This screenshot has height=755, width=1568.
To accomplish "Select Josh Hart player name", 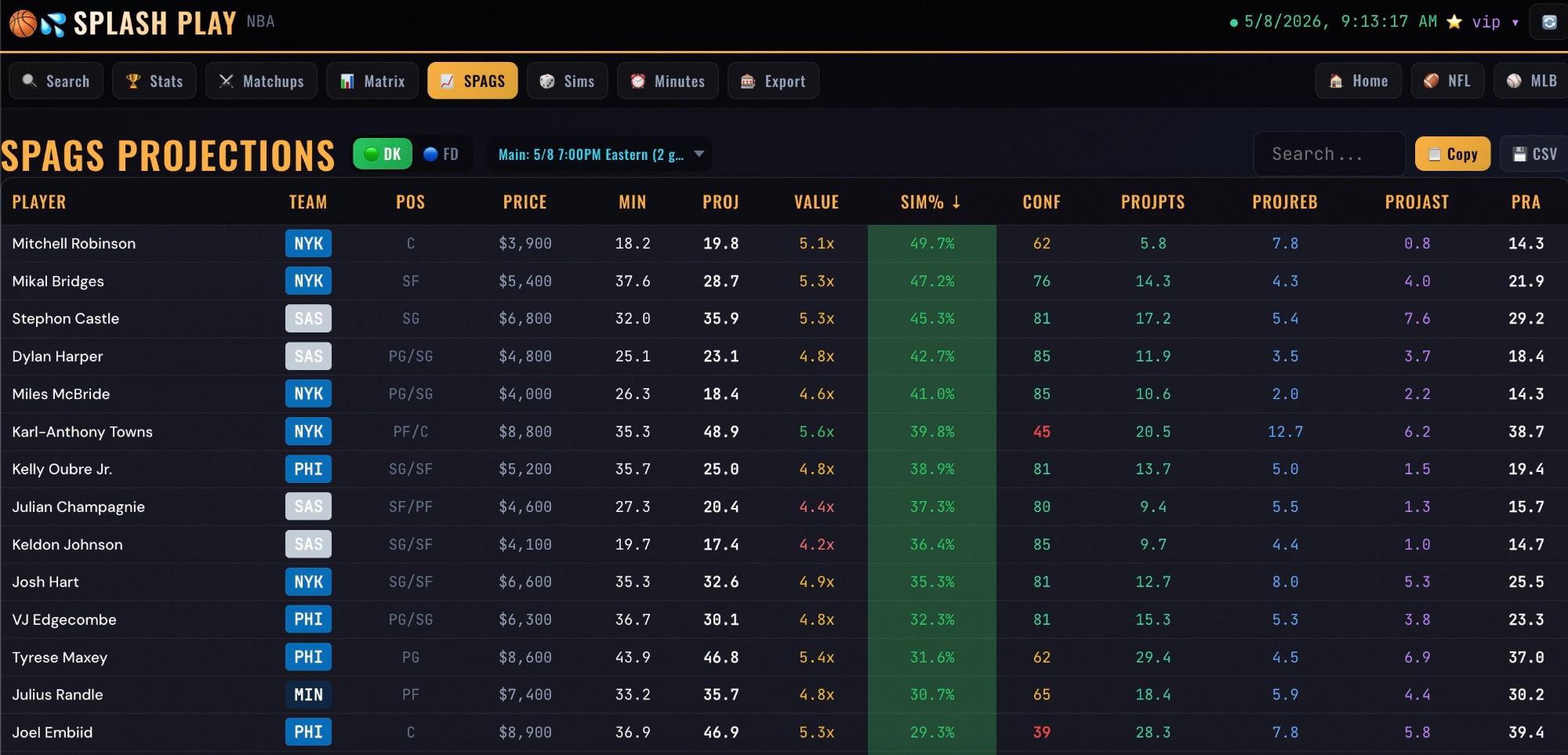I will (x=45, y=582).
